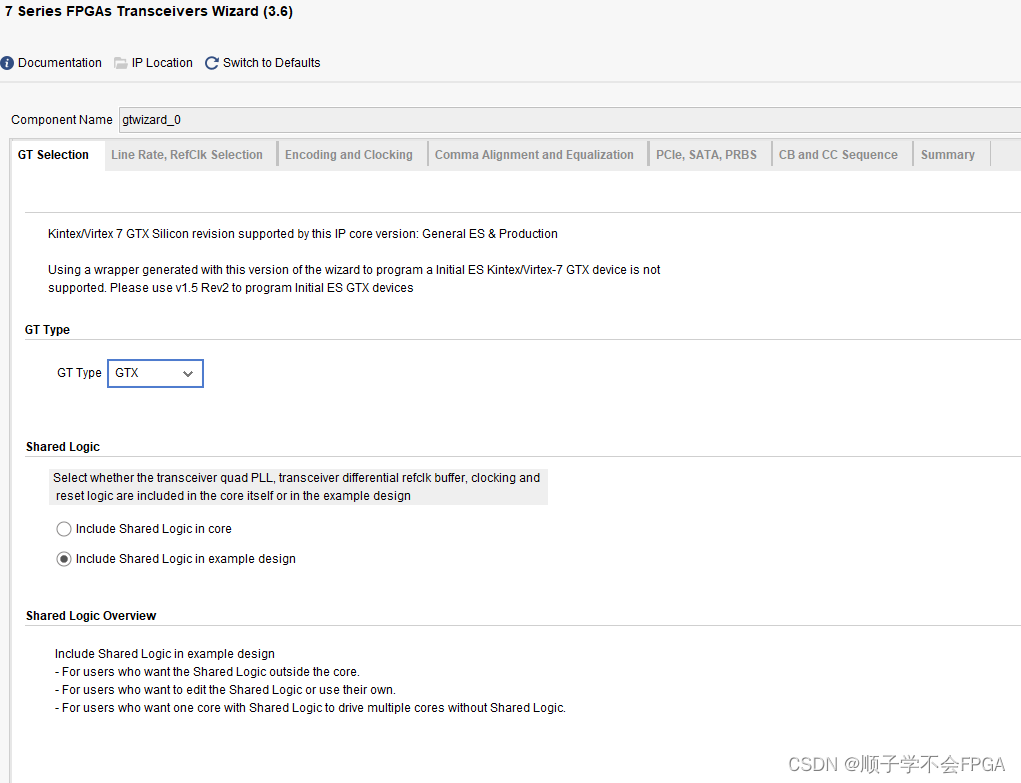Click the Shared Logic section heading

click(63, 447)
